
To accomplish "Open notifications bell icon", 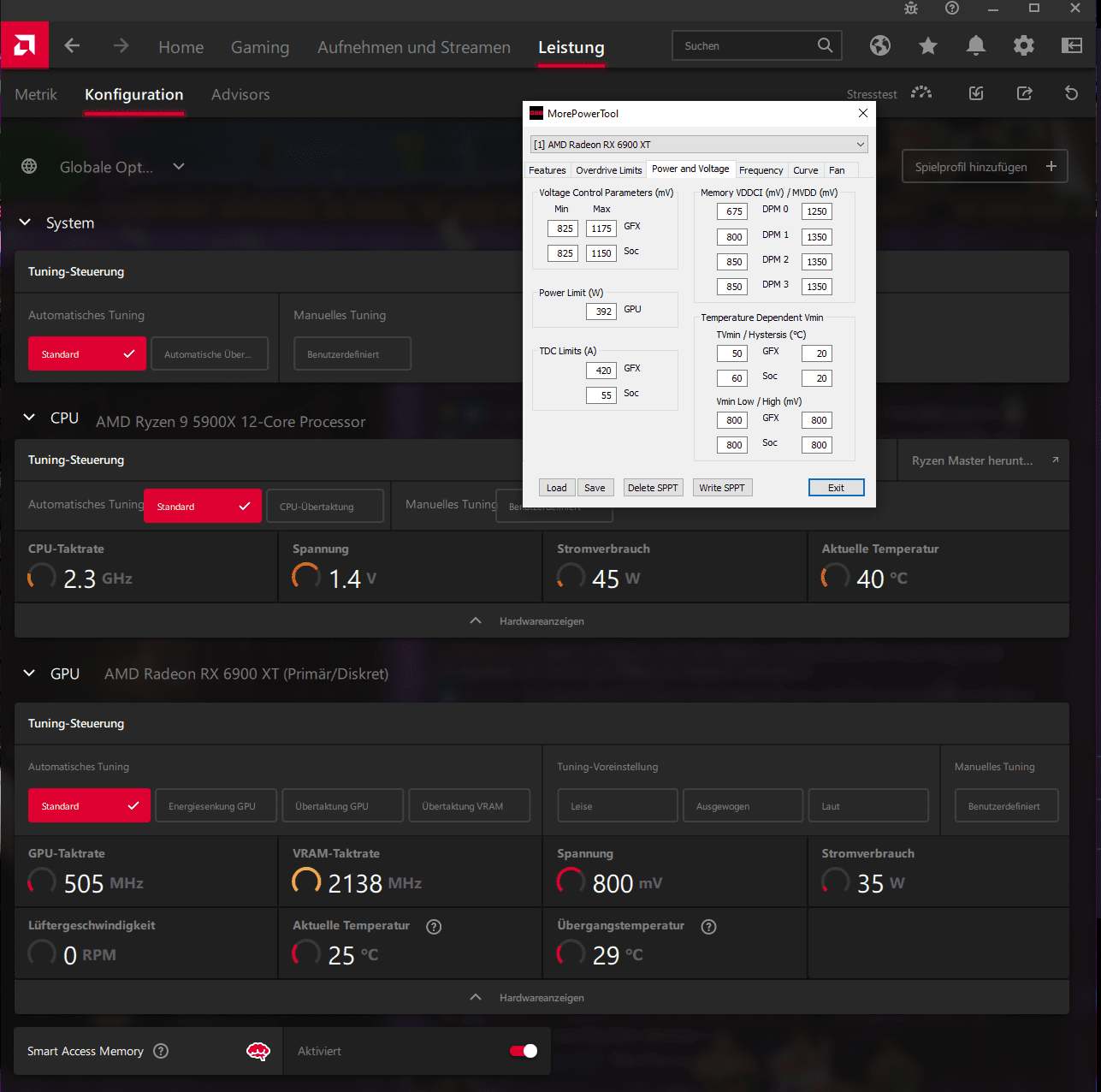I will point(976,45).
